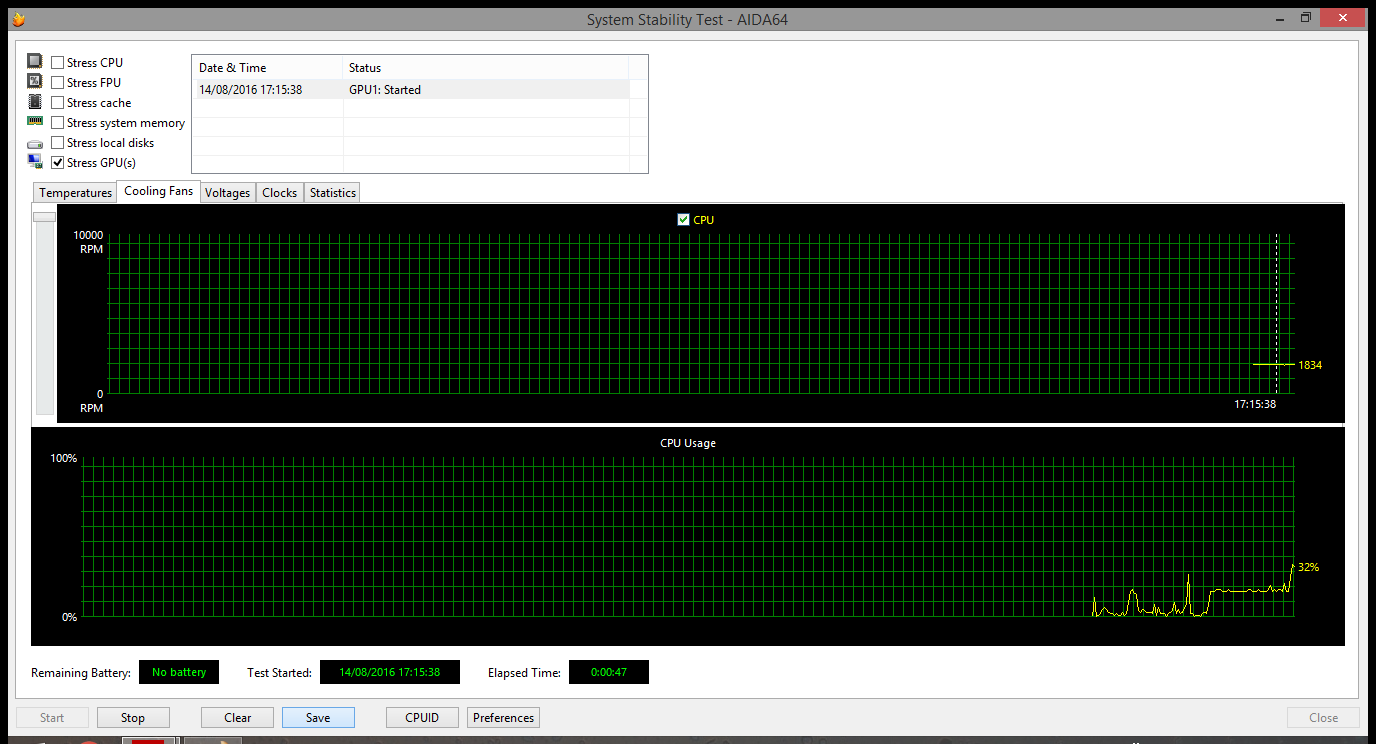Save the test results
1376x744 pixels.
coord(318,717)
